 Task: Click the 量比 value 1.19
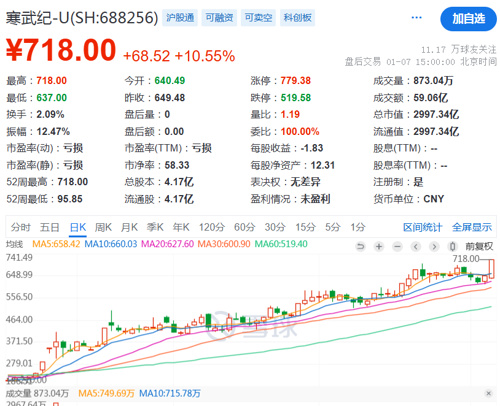click(290, 114)
